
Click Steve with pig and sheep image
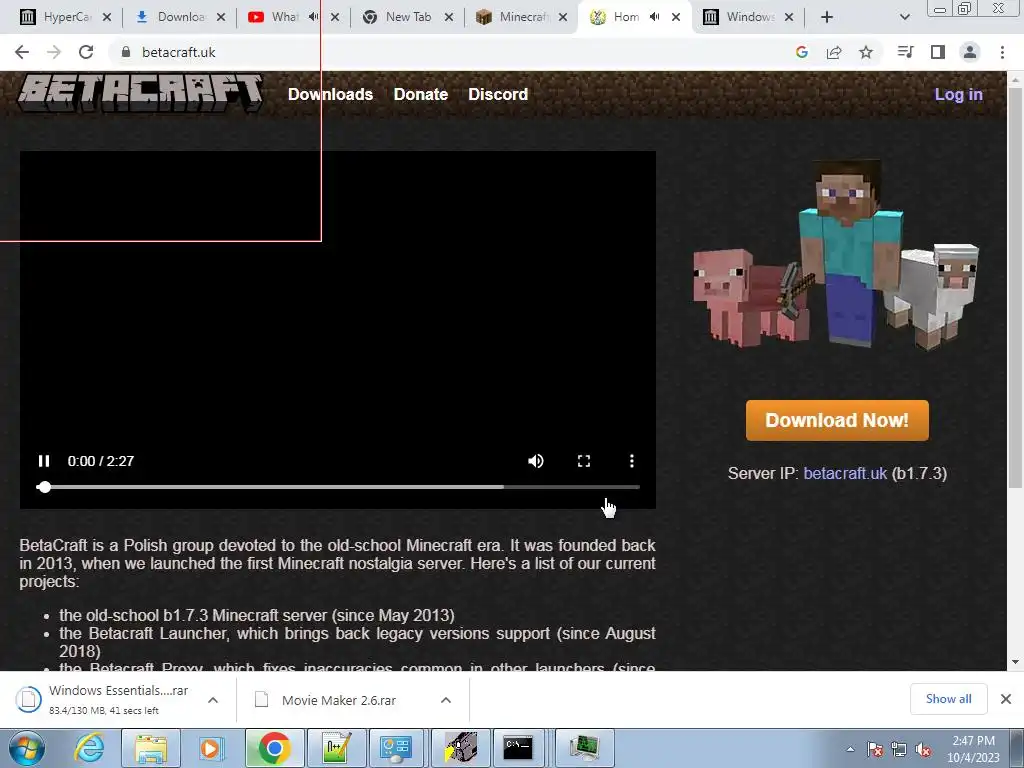coord(837,255)
